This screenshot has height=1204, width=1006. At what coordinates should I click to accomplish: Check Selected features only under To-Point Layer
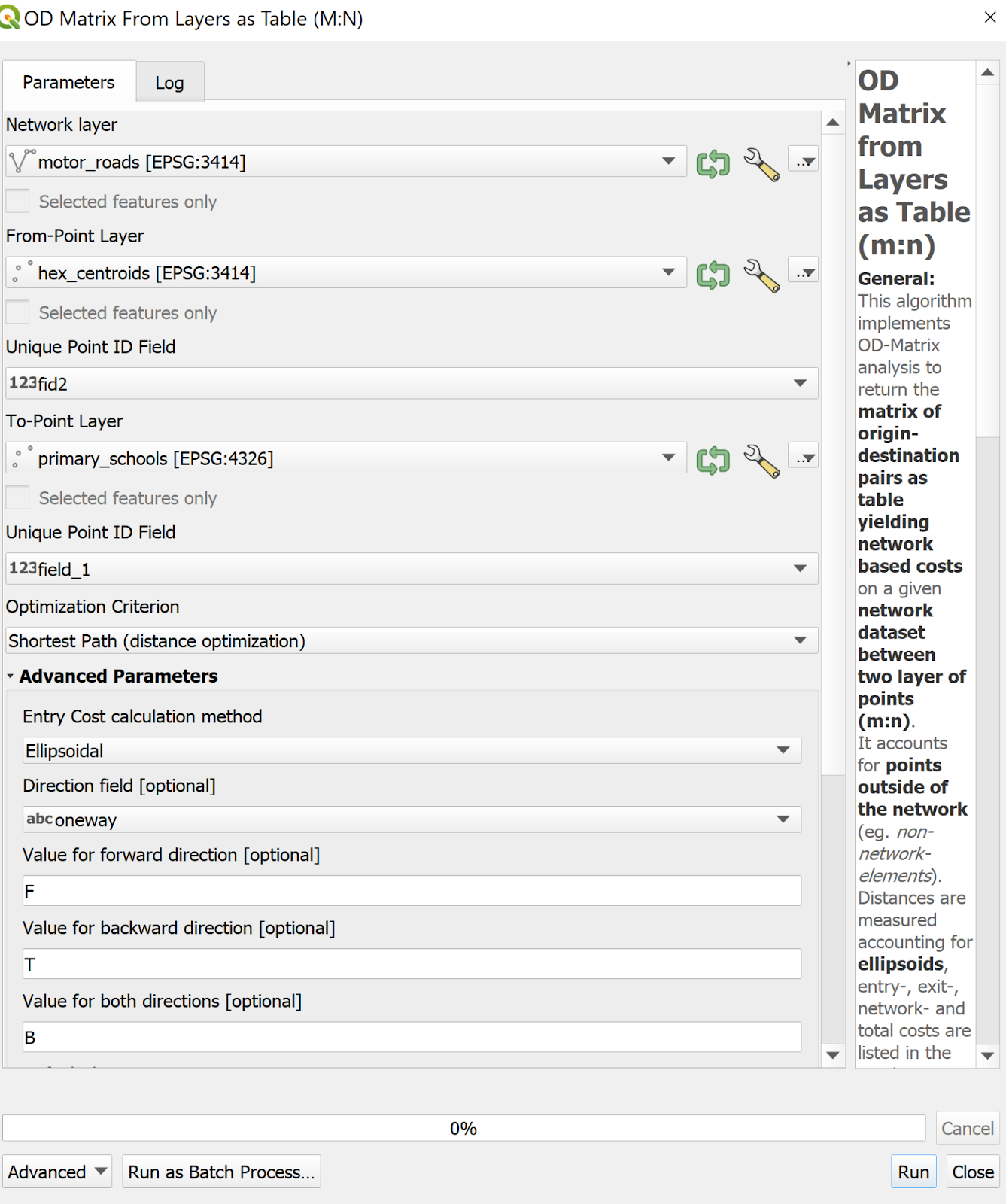18,497
